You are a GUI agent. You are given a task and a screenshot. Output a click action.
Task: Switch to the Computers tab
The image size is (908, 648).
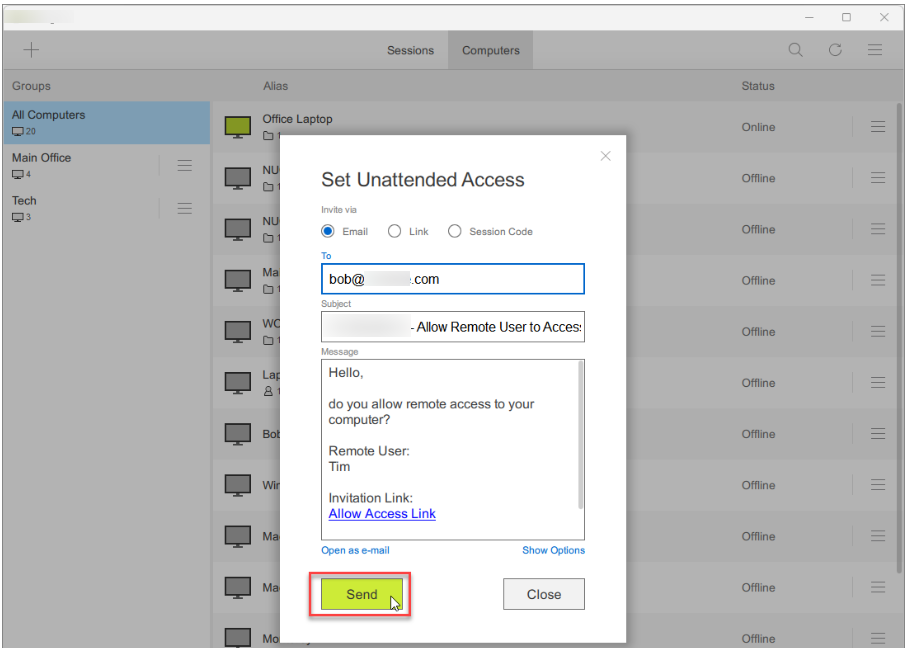(490, 49)
